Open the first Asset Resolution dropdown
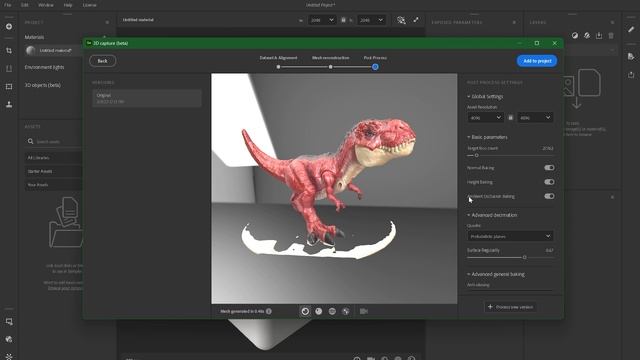The image size is (640, 360). pyautogui.click(x=485, y=118)
